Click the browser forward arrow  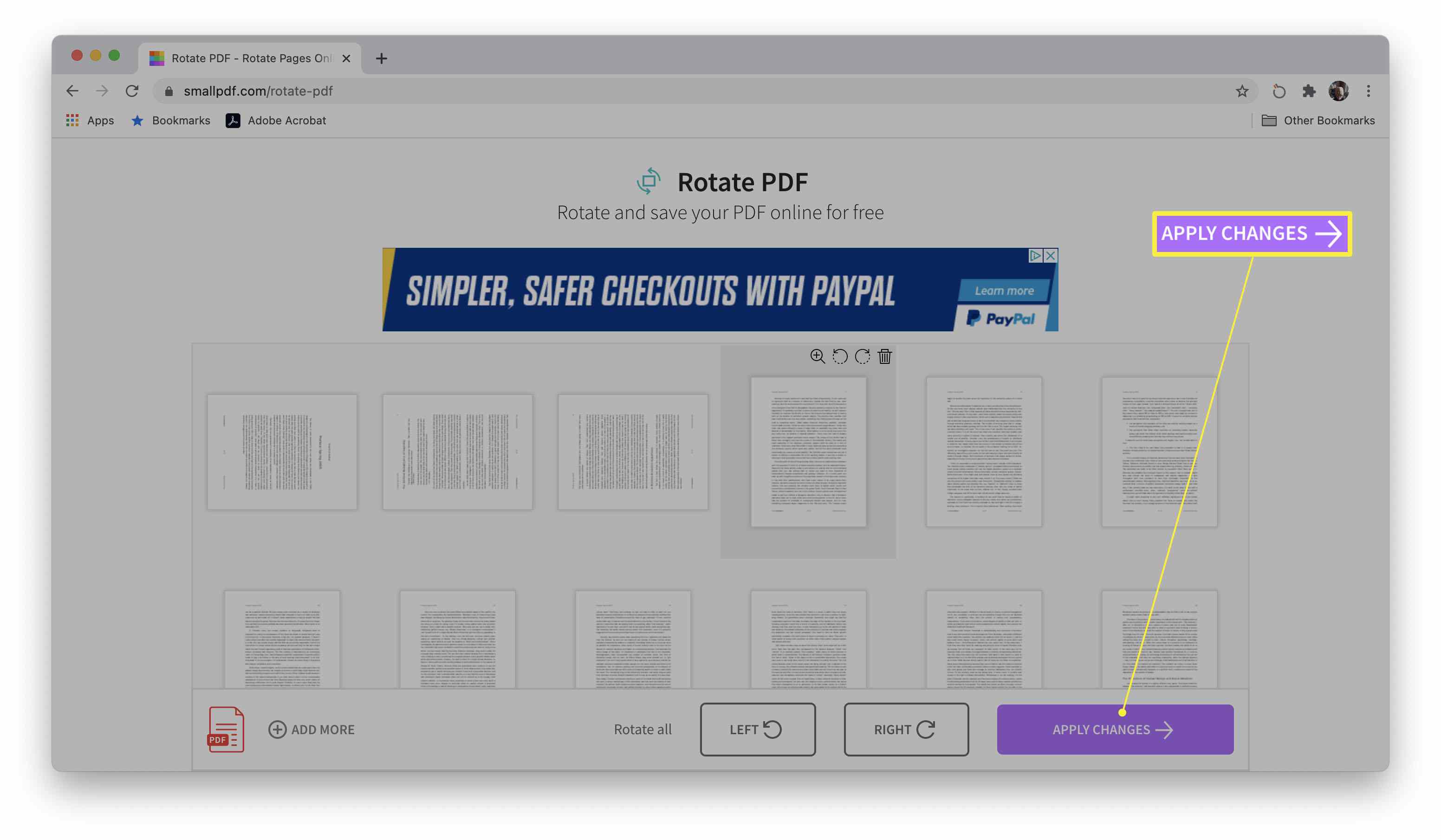click(102, 91)
